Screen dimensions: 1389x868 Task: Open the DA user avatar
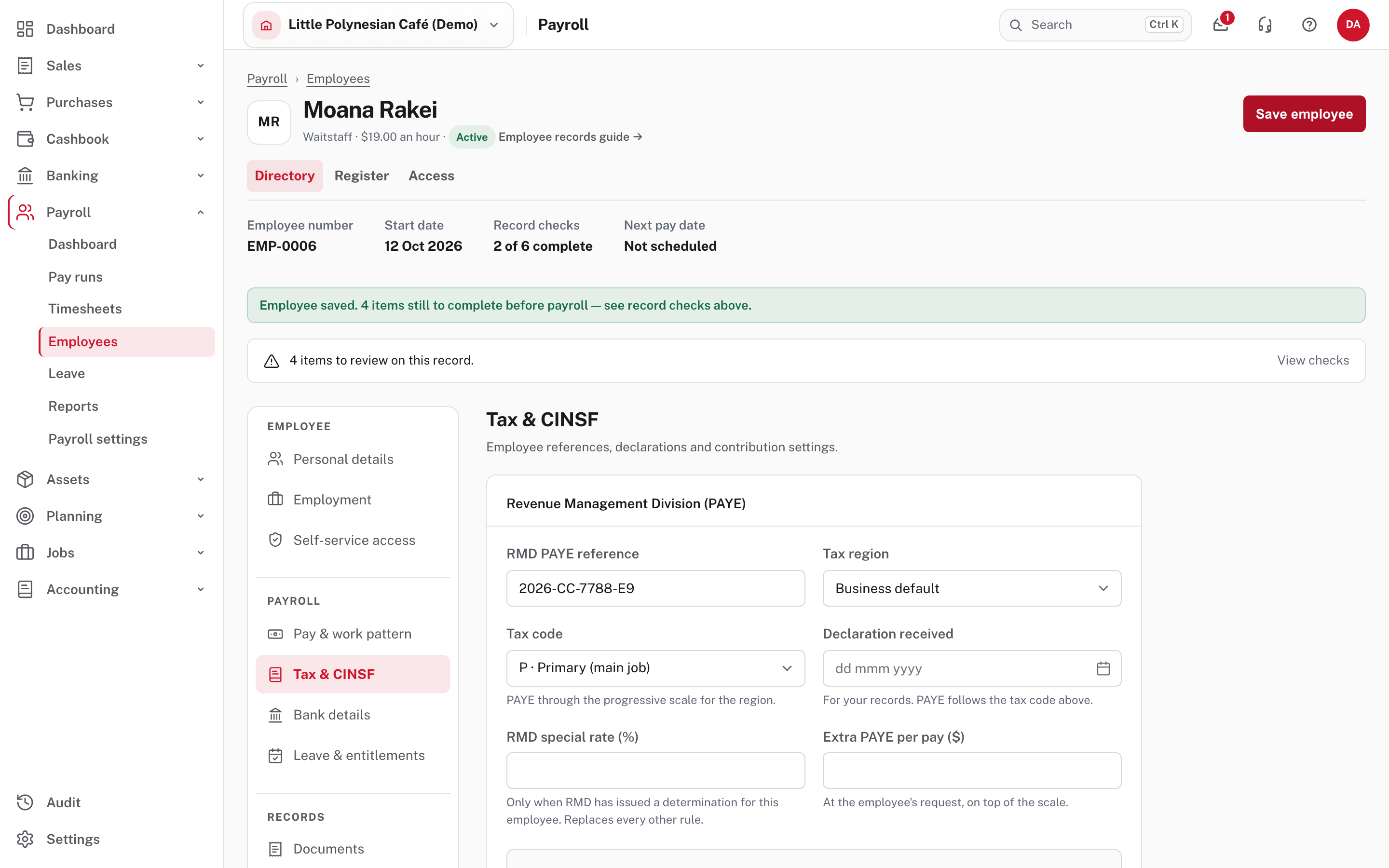[1353, 25]
